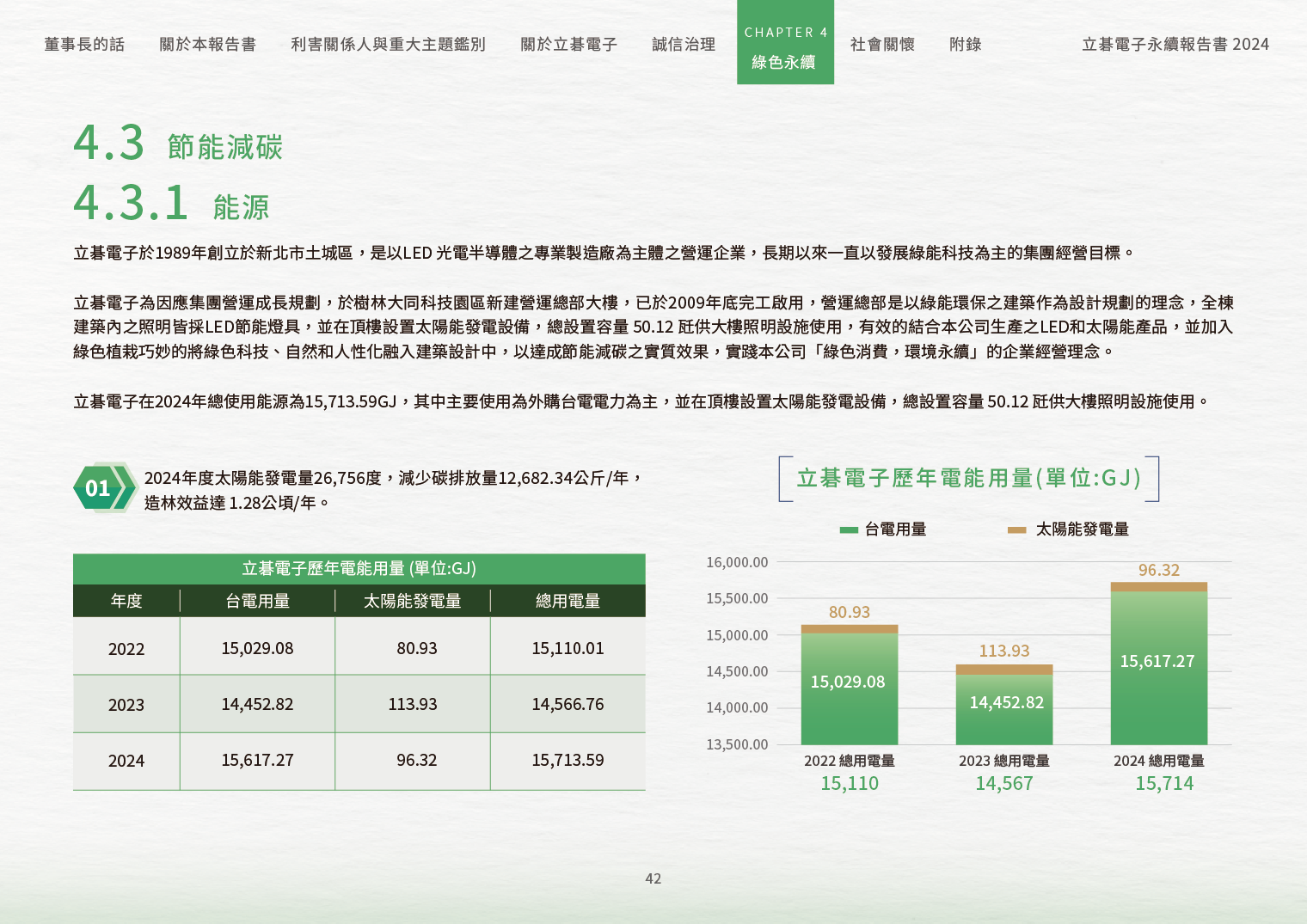Open the 附錄 navigation tab

966,45
